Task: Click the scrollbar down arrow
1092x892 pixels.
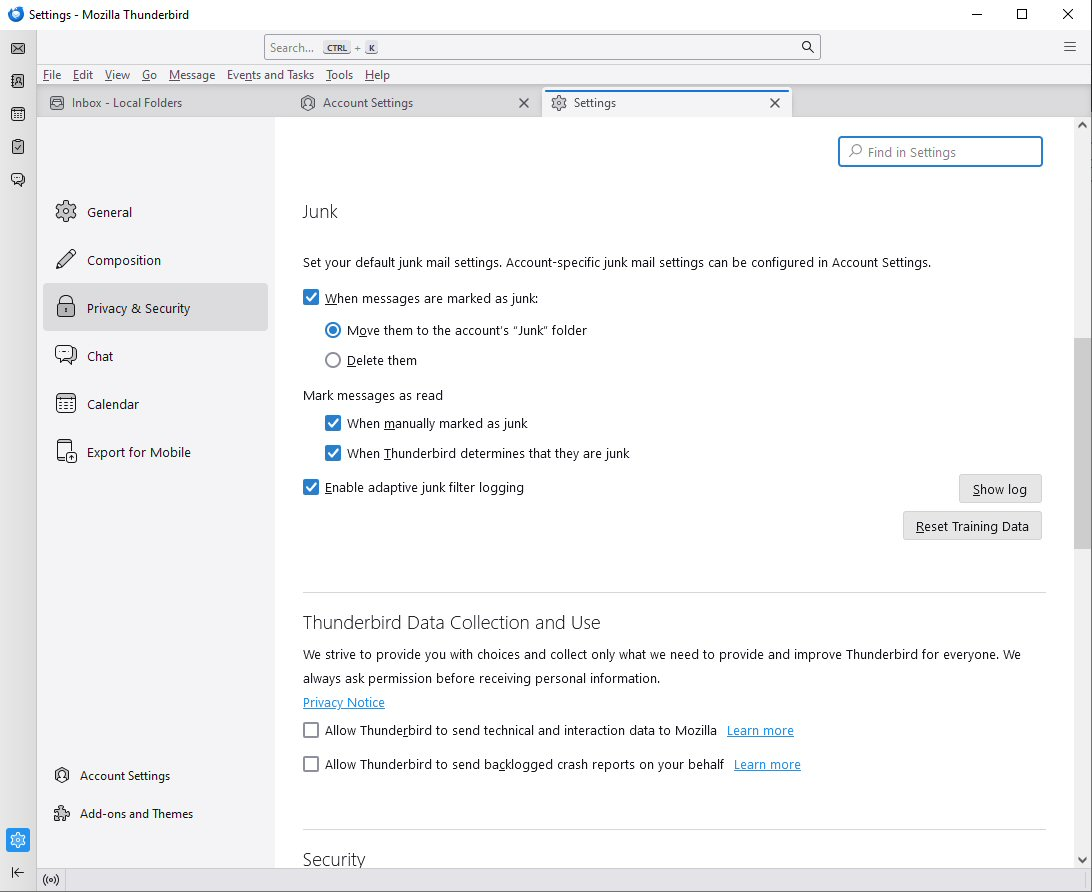Action: tap(1082, 859)
